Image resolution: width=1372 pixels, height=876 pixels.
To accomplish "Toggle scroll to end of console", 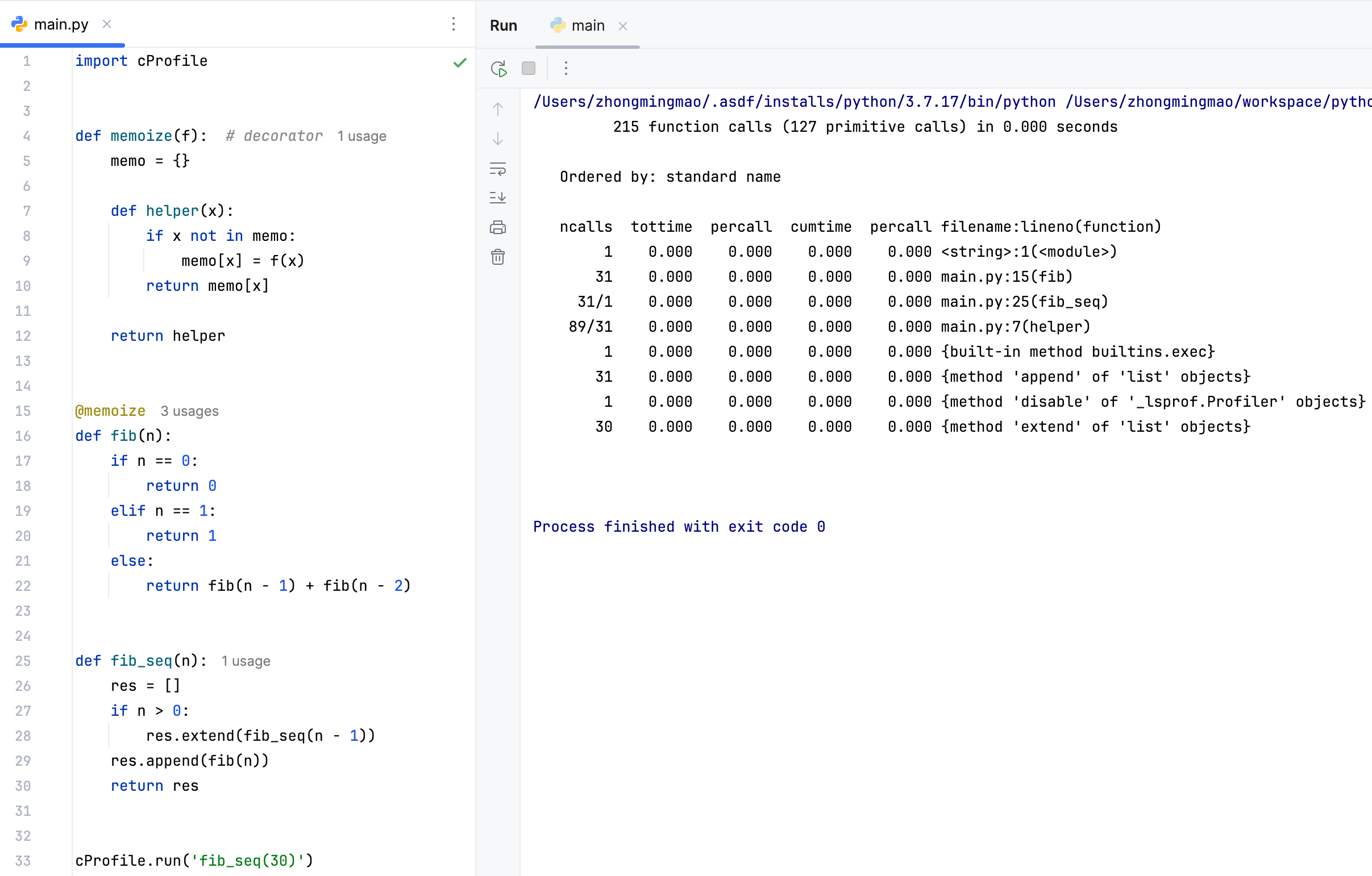I will (x=498, y=198).
